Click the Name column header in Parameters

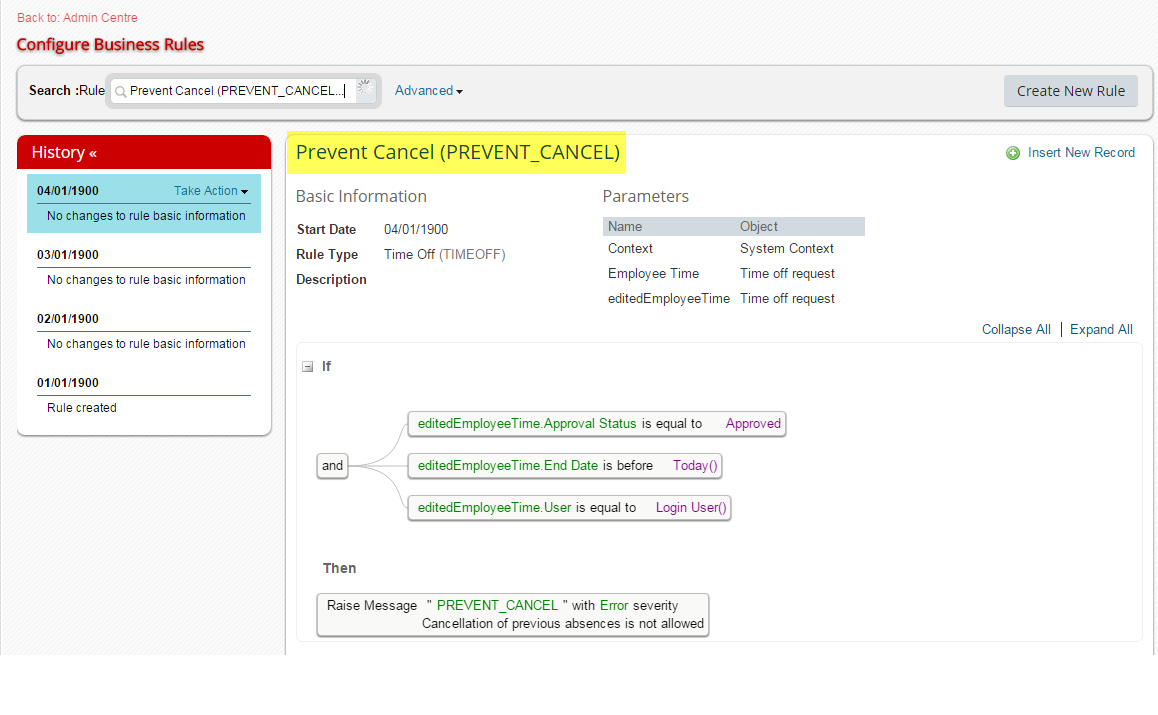[x=625, y=227]
